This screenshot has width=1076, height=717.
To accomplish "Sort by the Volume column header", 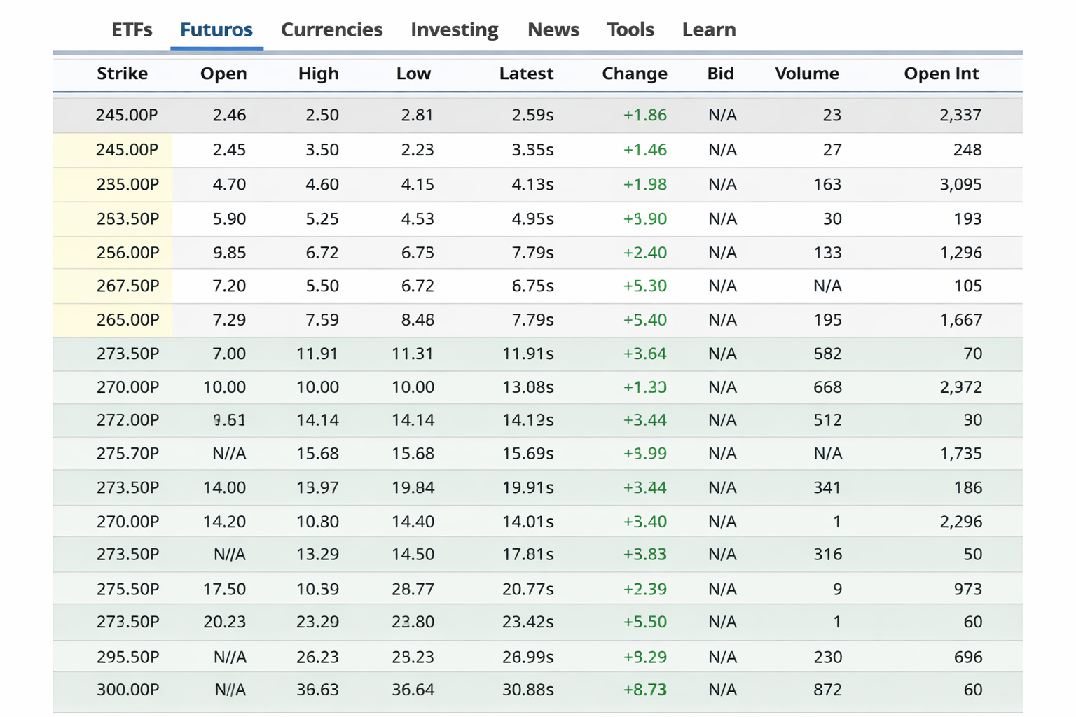I will pyautogui.click(x=806, y=73).
